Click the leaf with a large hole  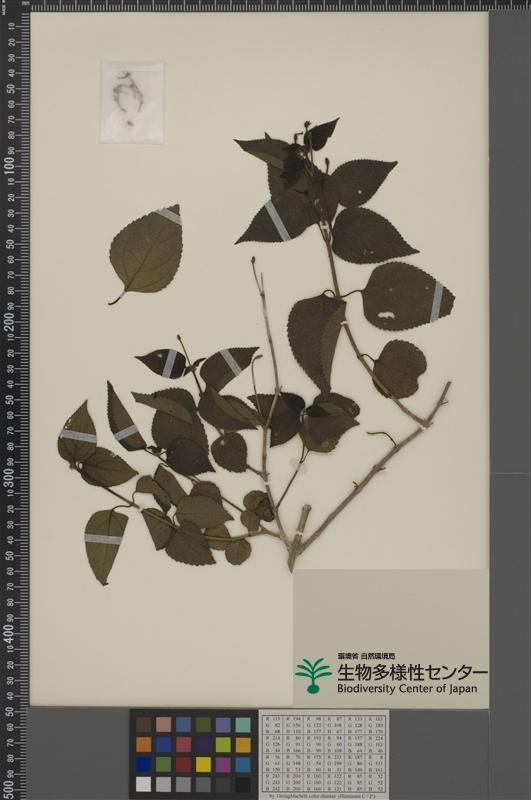(x=408, y=297)
